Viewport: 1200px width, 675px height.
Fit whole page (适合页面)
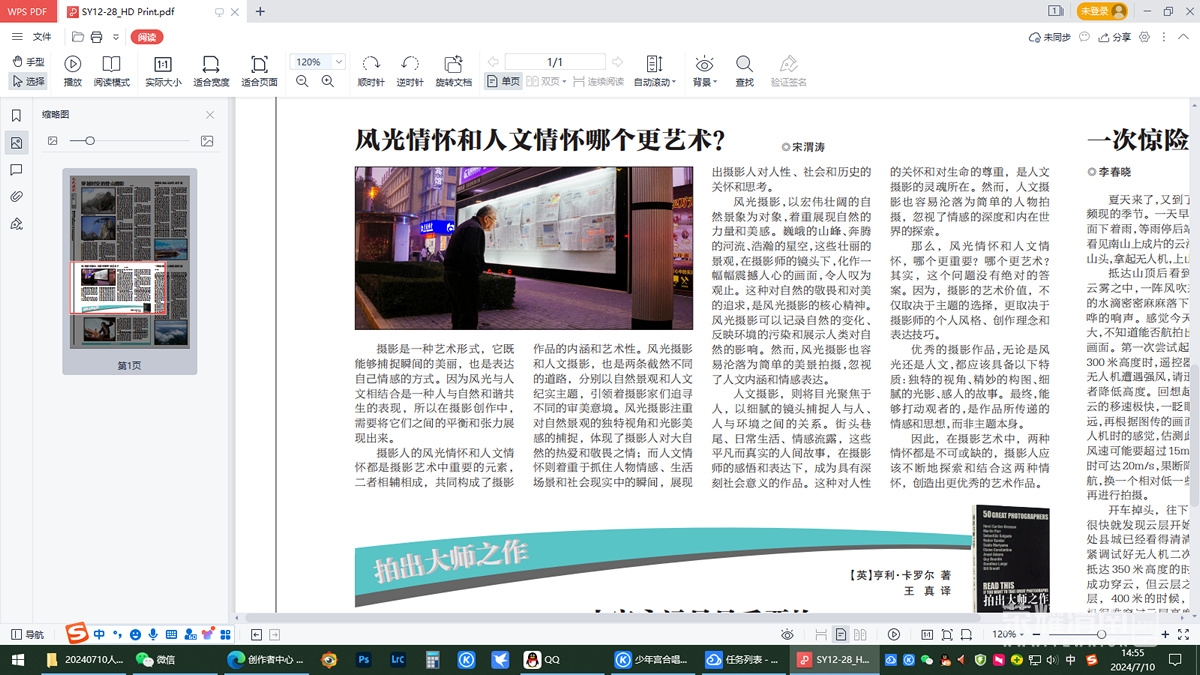coord(259,71)
